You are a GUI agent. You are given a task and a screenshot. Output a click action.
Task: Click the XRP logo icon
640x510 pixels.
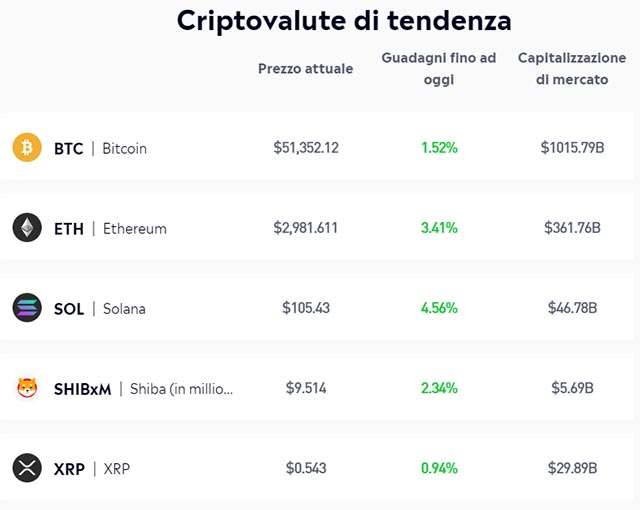coord(27,468)
